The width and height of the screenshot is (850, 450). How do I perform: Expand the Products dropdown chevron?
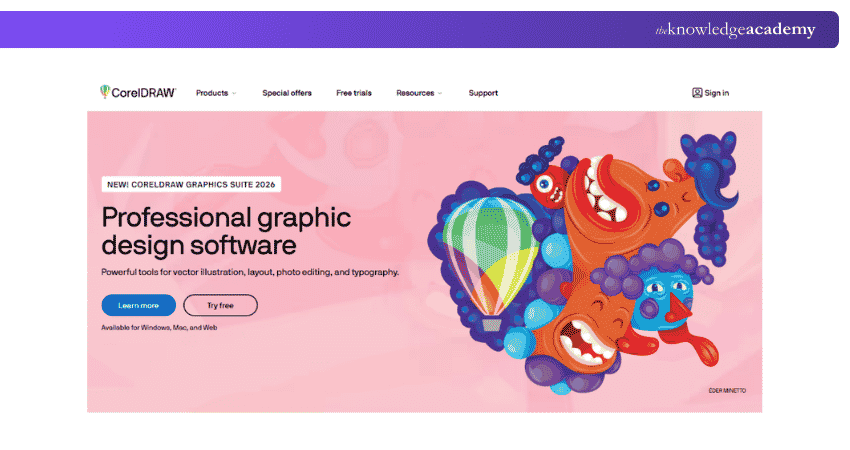tap(234, 93)
